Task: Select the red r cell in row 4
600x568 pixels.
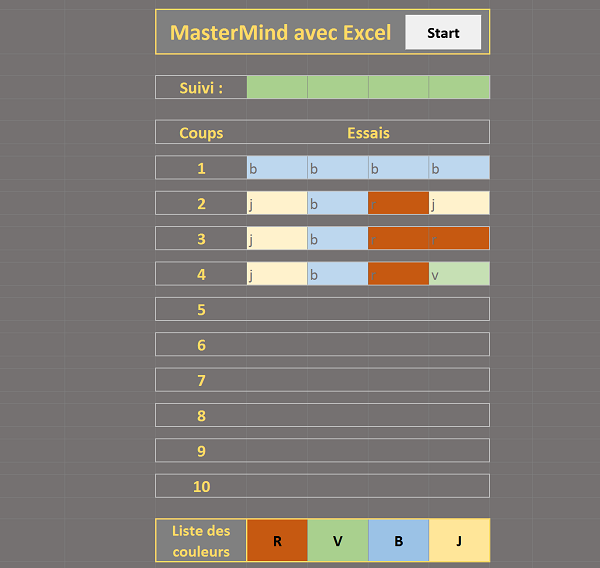Action: (398, 274)
